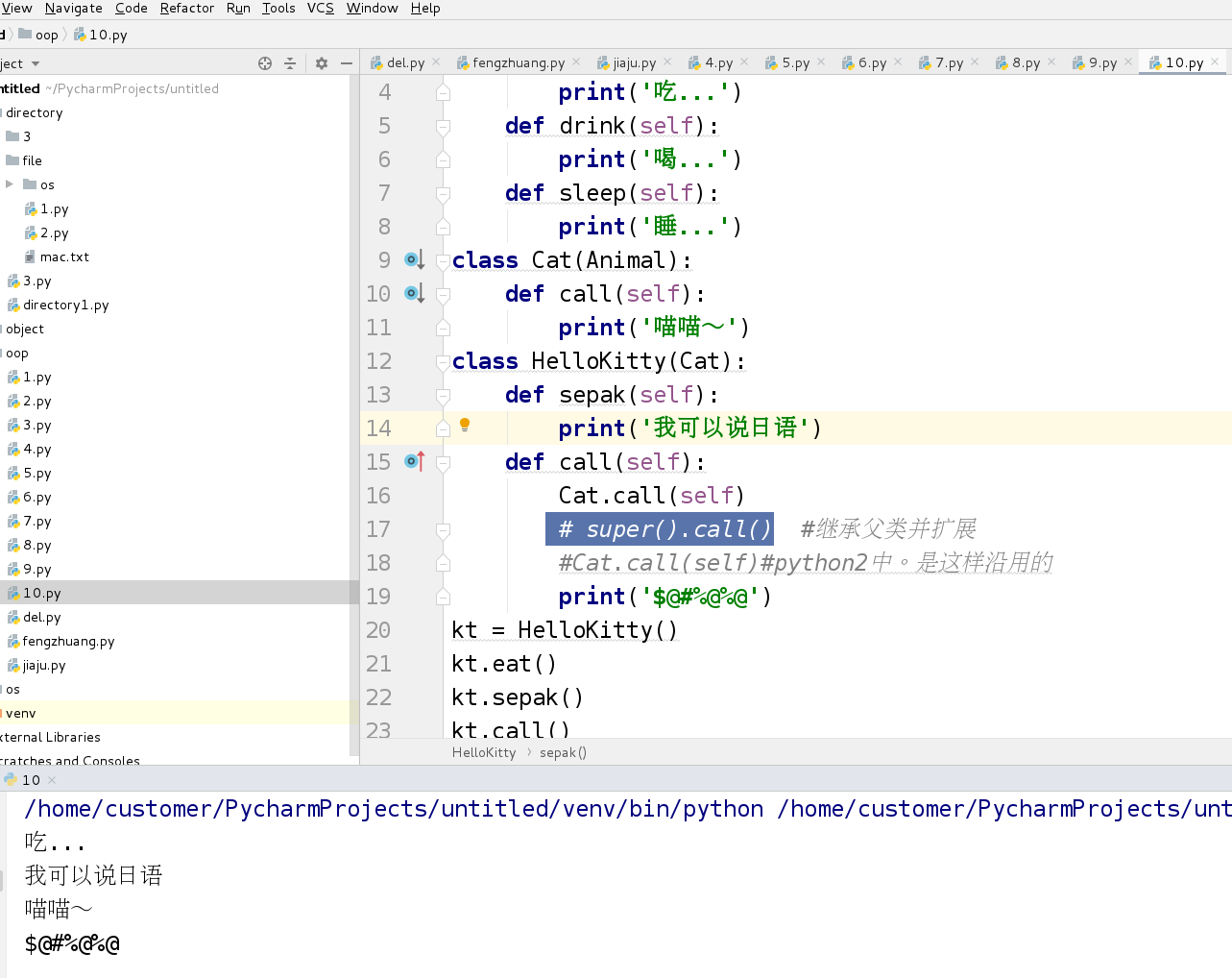Image resolution: width=1232 pixels, height=978 pixels.
Task: Open the Run menu
Action: click(x=238, y=8)
